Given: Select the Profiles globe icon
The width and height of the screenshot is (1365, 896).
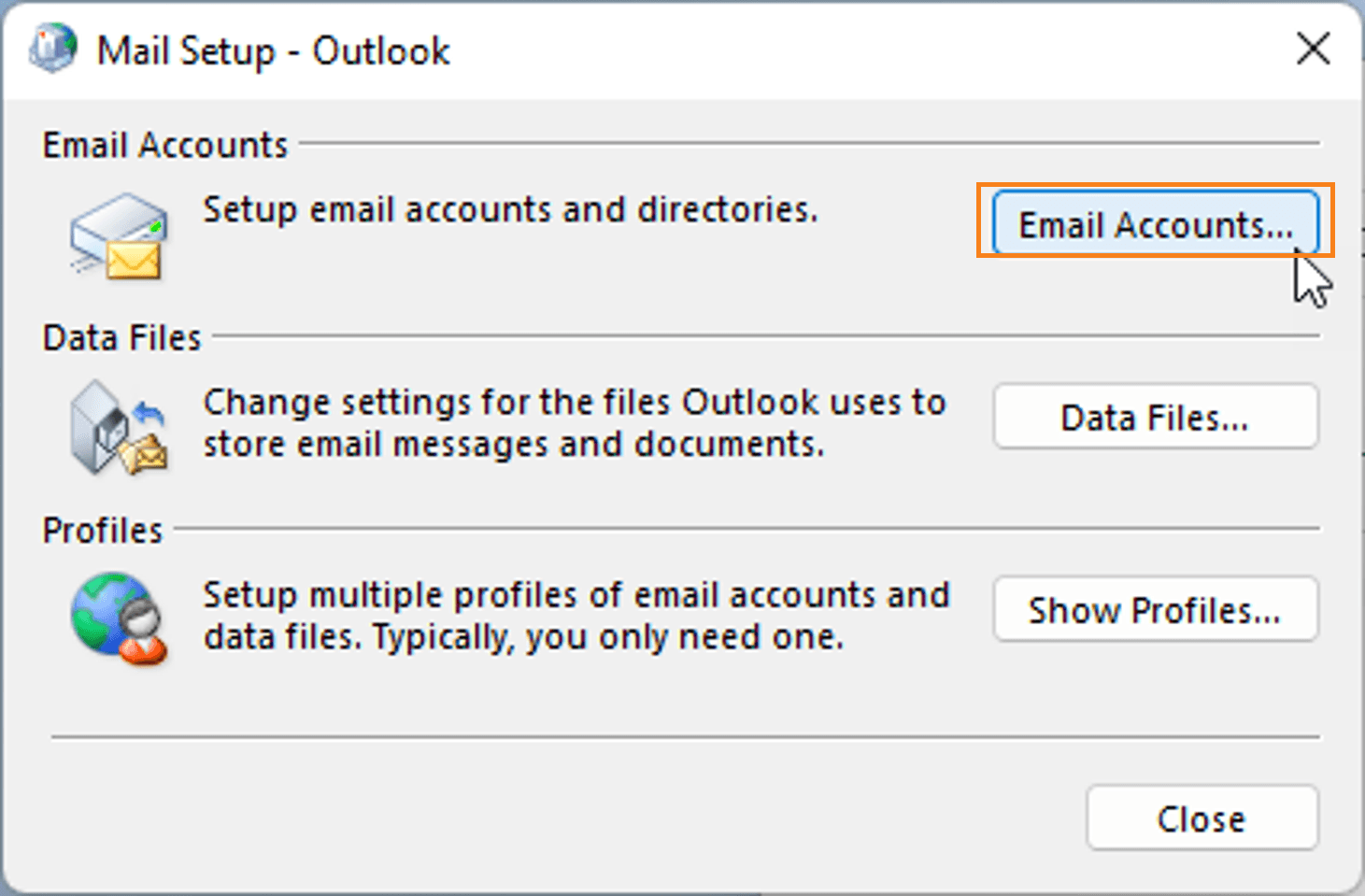Looking at the screenshot, I should point(103,607).
